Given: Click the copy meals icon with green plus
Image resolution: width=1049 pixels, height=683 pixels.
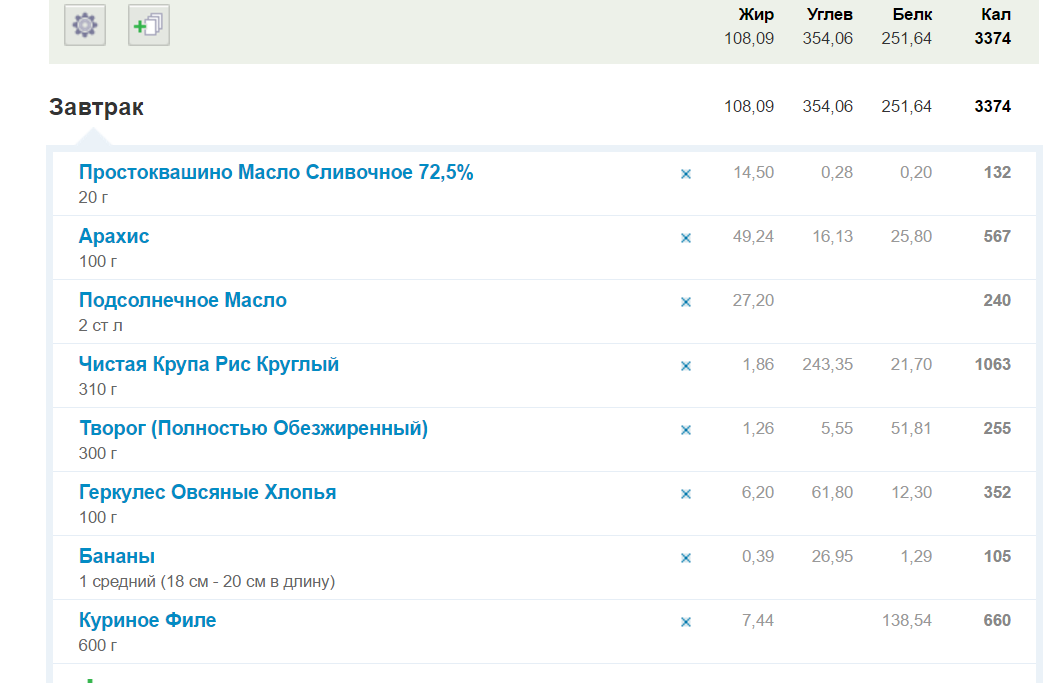Looking at the screenshot, I should click(149, 25).
